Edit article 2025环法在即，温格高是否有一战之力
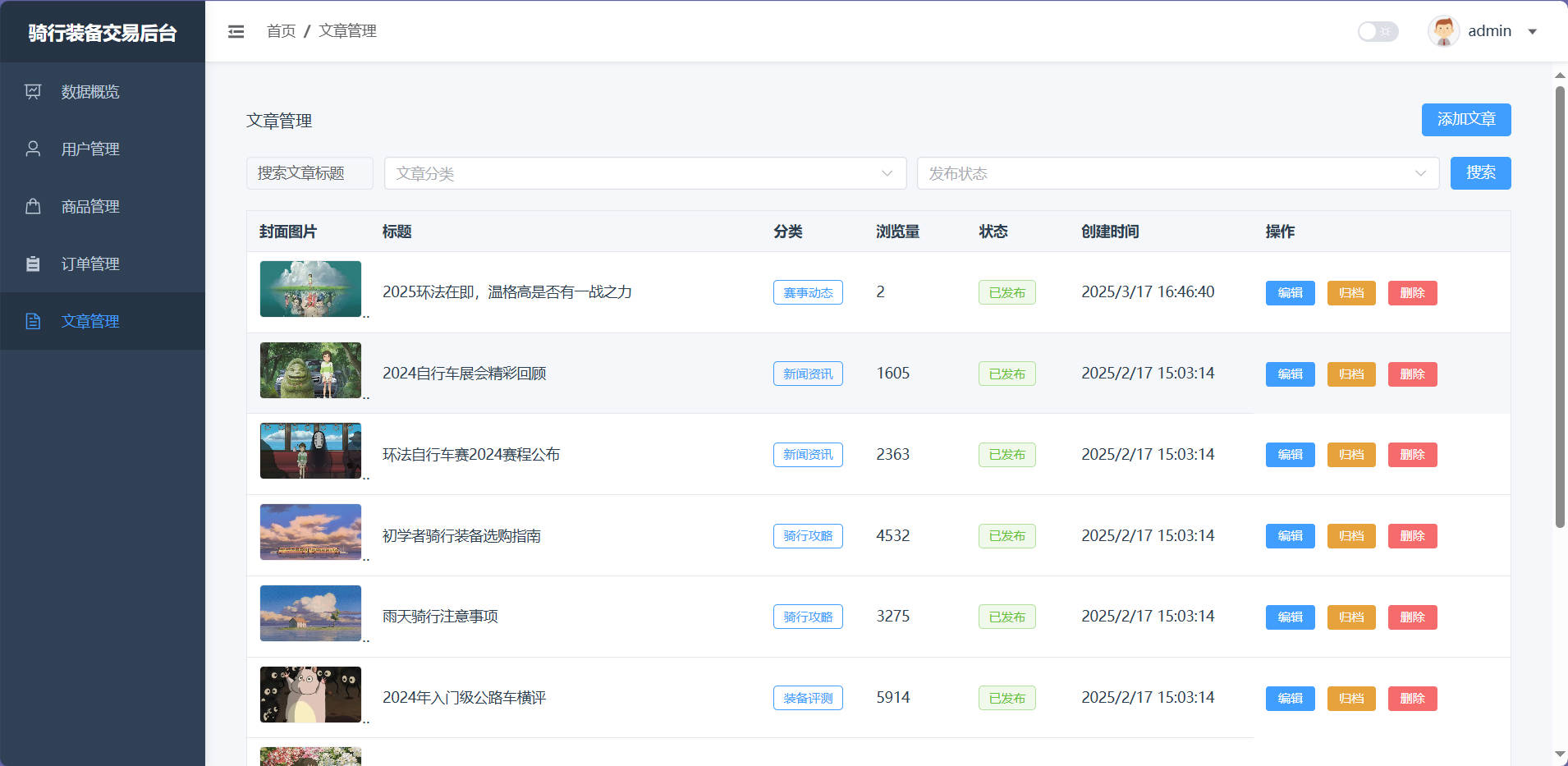 pyautogui.click(x=1290, y=293)
